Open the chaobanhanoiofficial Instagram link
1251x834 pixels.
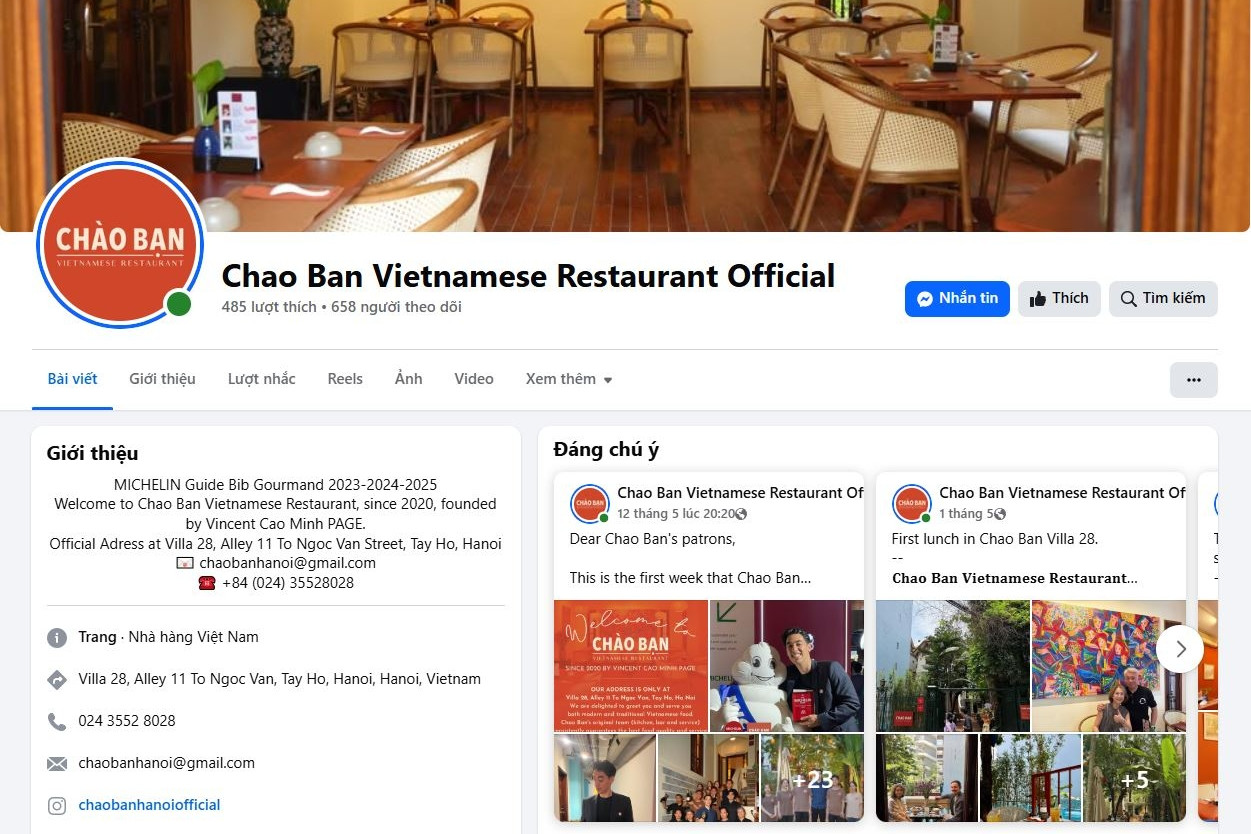coord(149,805)
